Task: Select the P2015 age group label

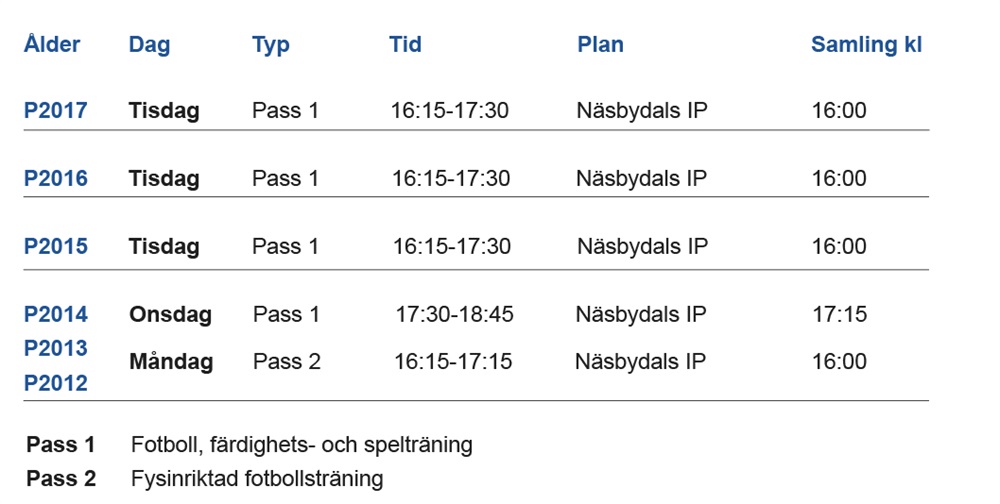Action: click(56, 247)
